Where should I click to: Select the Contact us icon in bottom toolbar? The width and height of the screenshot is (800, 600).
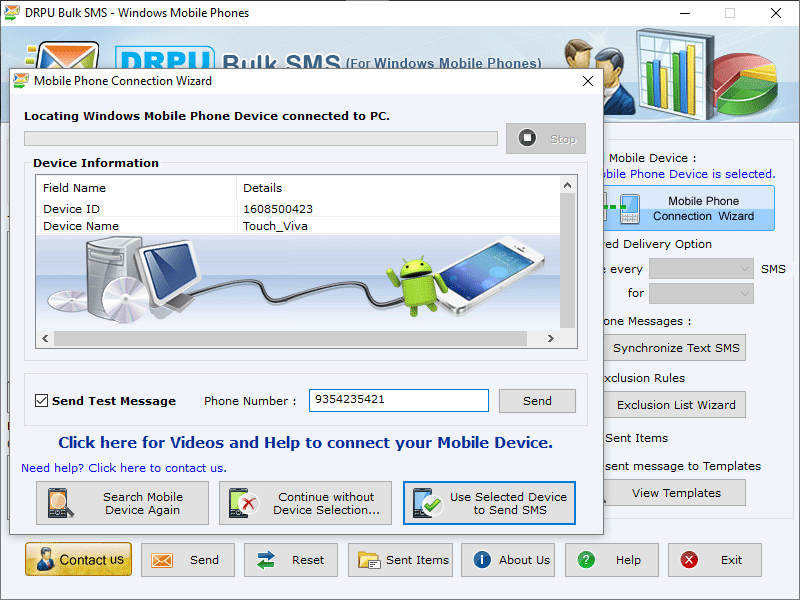coord(45,560)
